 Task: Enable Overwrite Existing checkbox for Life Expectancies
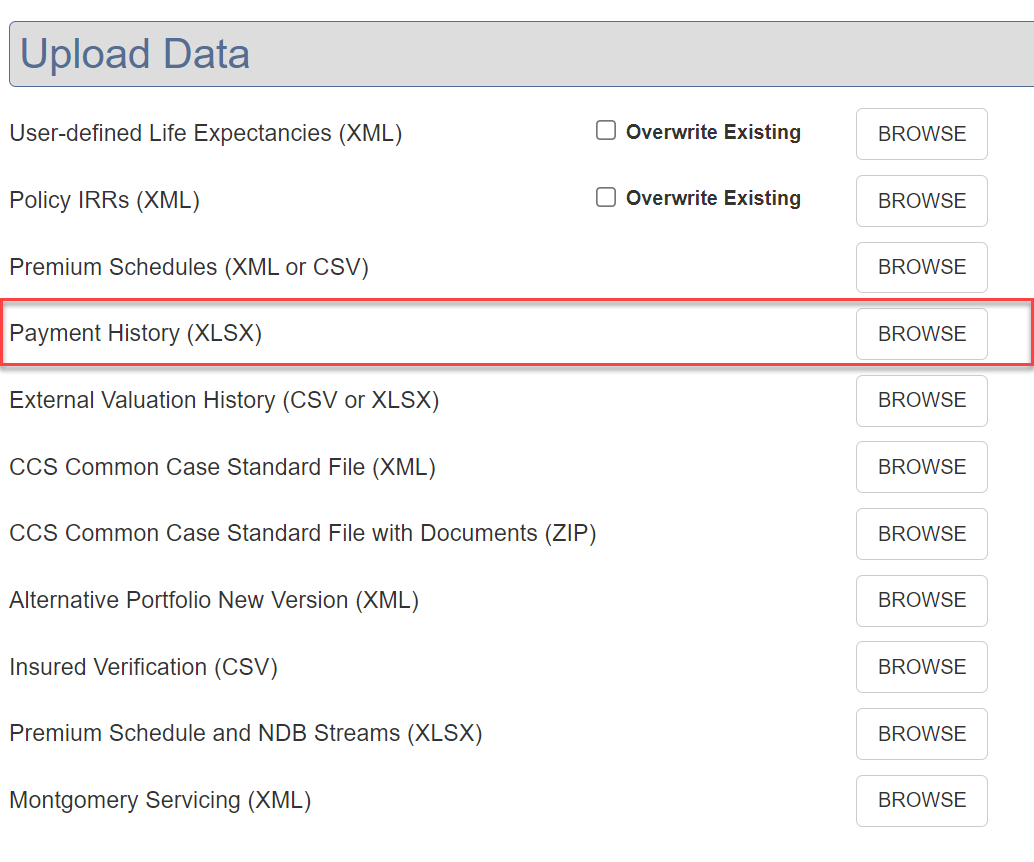[x=606, y=131]
